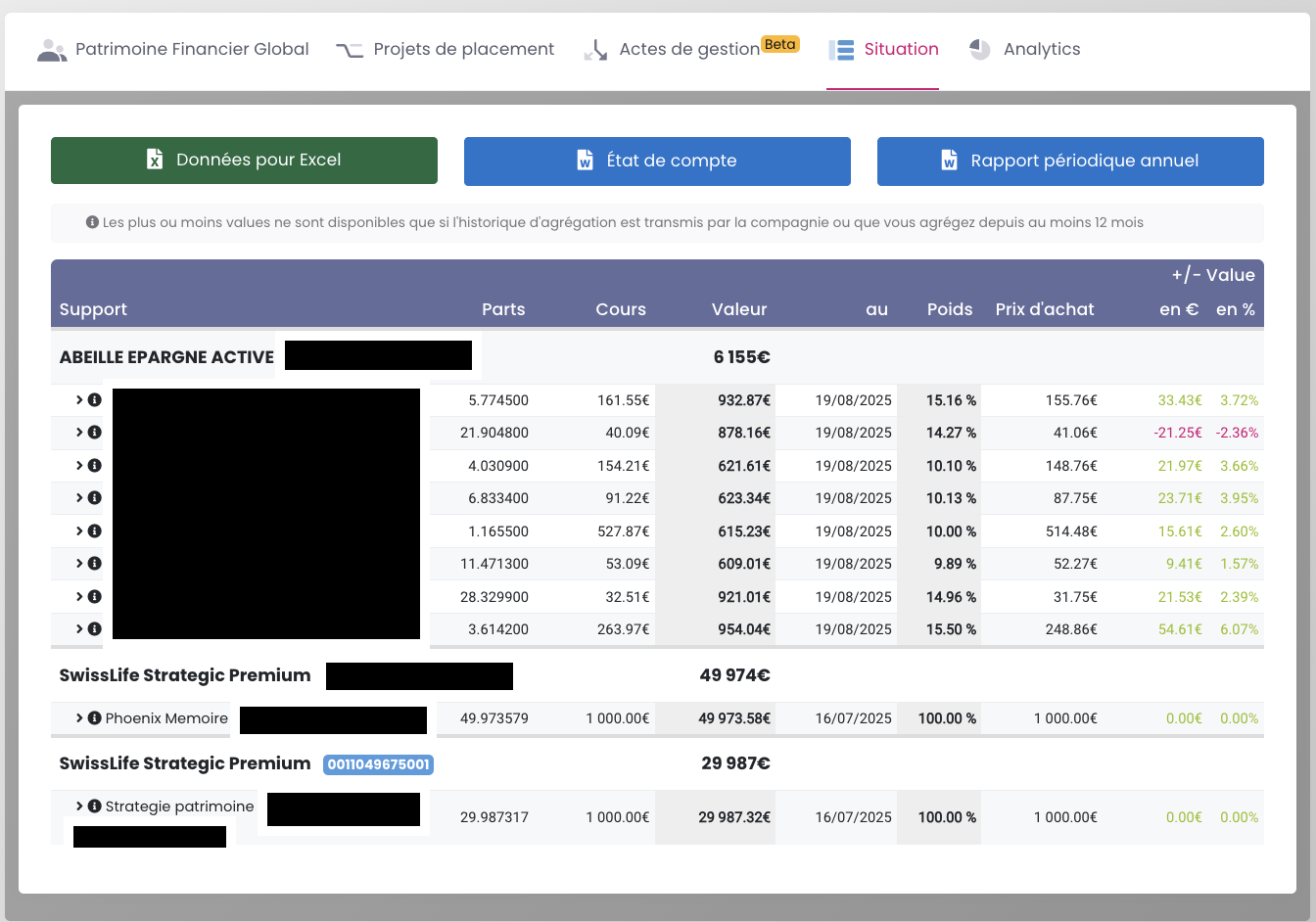Expand the Strategie patrimoine row

coord(79,807)
